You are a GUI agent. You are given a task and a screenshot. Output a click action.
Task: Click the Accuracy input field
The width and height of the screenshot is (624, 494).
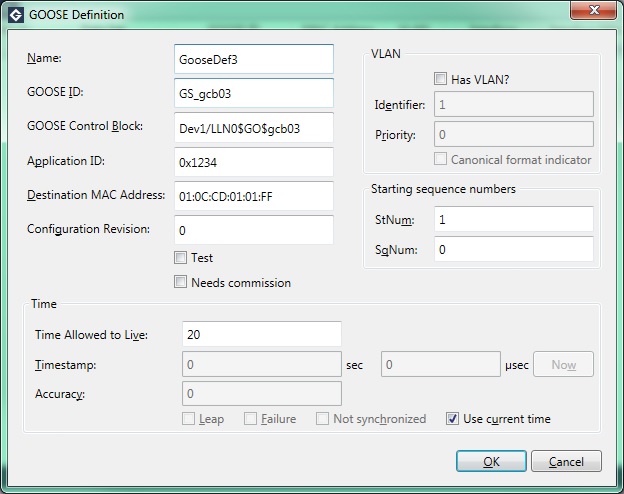click(262, 394)
